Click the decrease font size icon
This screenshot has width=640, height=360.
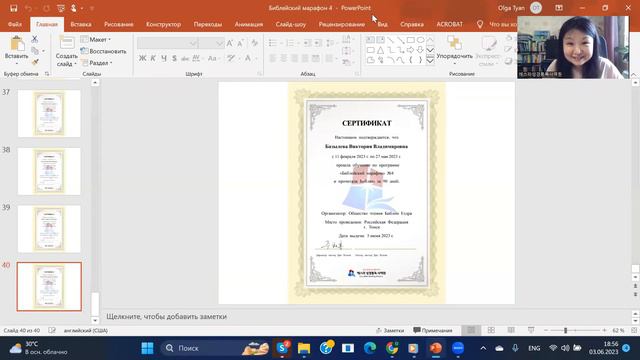(240, 43)
